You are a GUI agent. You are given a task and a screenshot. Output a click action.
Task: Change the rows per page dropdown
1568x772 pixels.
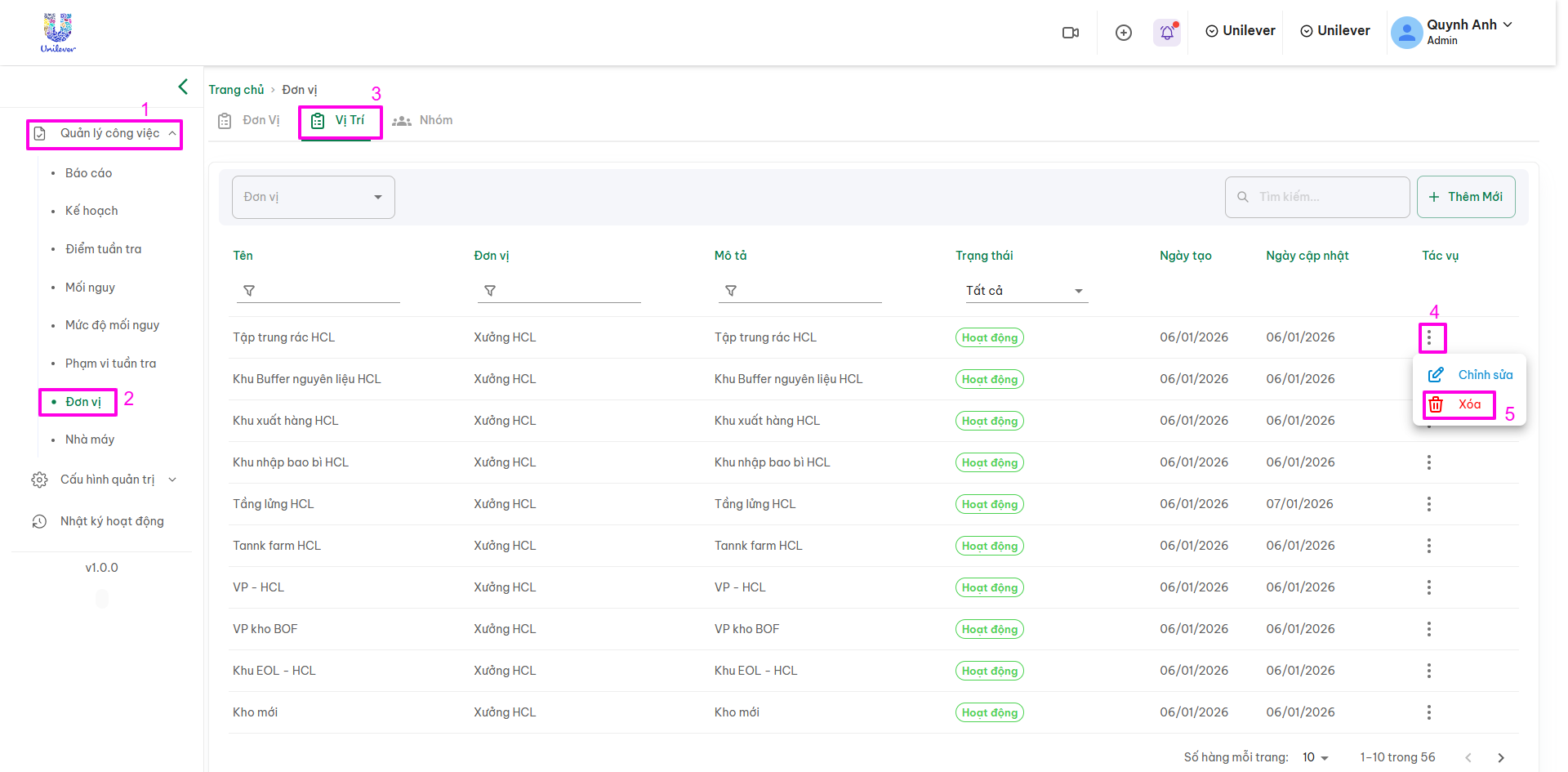(1315, 757)
